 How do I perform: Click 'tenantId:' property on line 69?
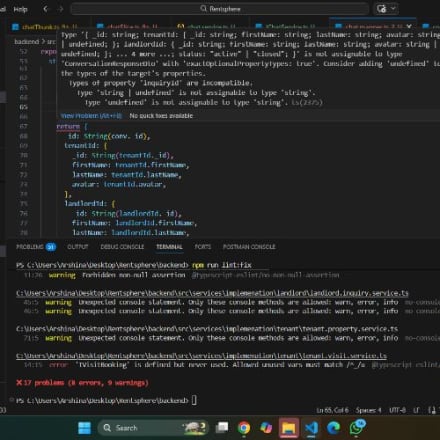click(82, 146)
